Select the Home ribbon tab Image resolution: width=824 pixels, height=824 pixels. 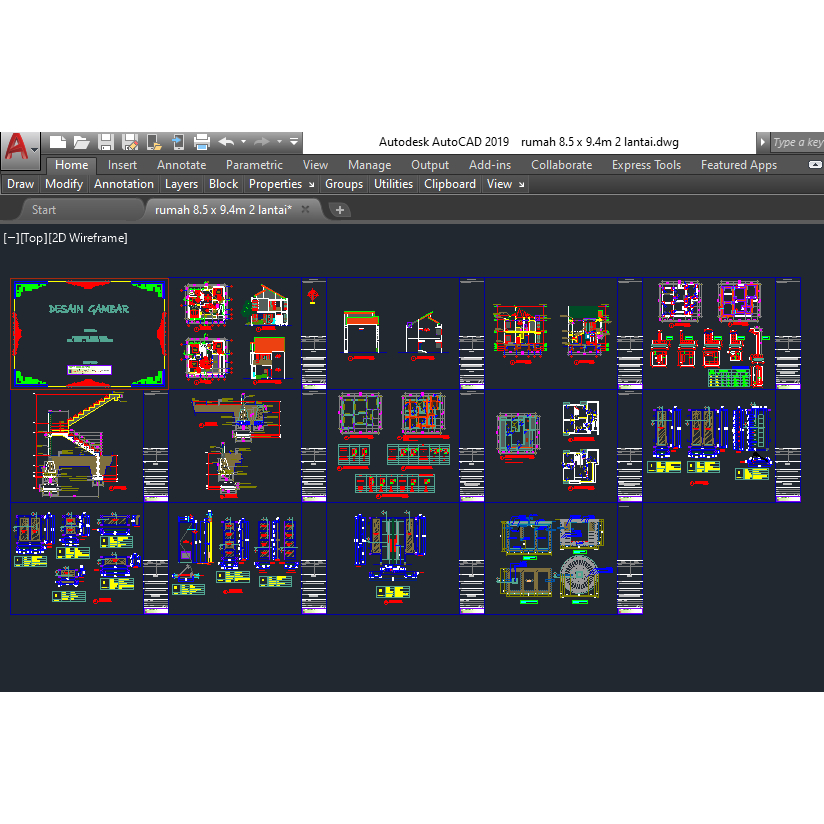(x=71, y=165)
